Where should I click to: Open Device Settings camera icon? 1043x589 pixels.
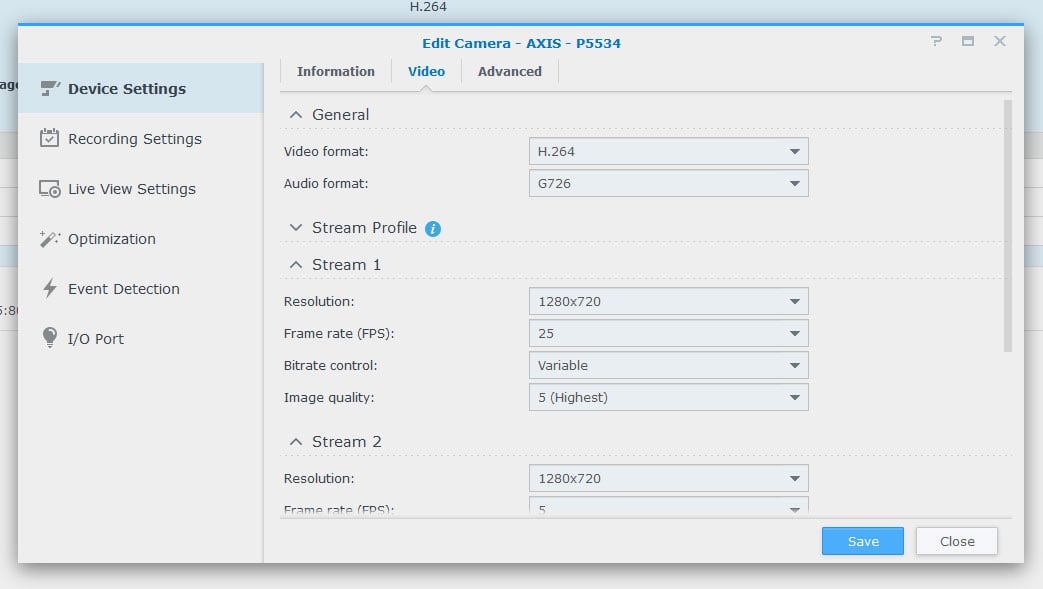[x=50, y=89]
